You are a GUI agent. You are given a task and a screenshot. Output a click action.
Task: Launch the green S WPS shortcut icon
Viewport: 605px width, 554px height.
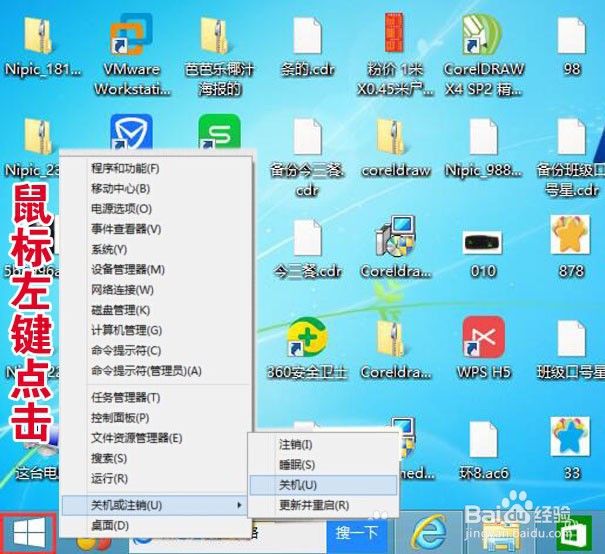219,132
